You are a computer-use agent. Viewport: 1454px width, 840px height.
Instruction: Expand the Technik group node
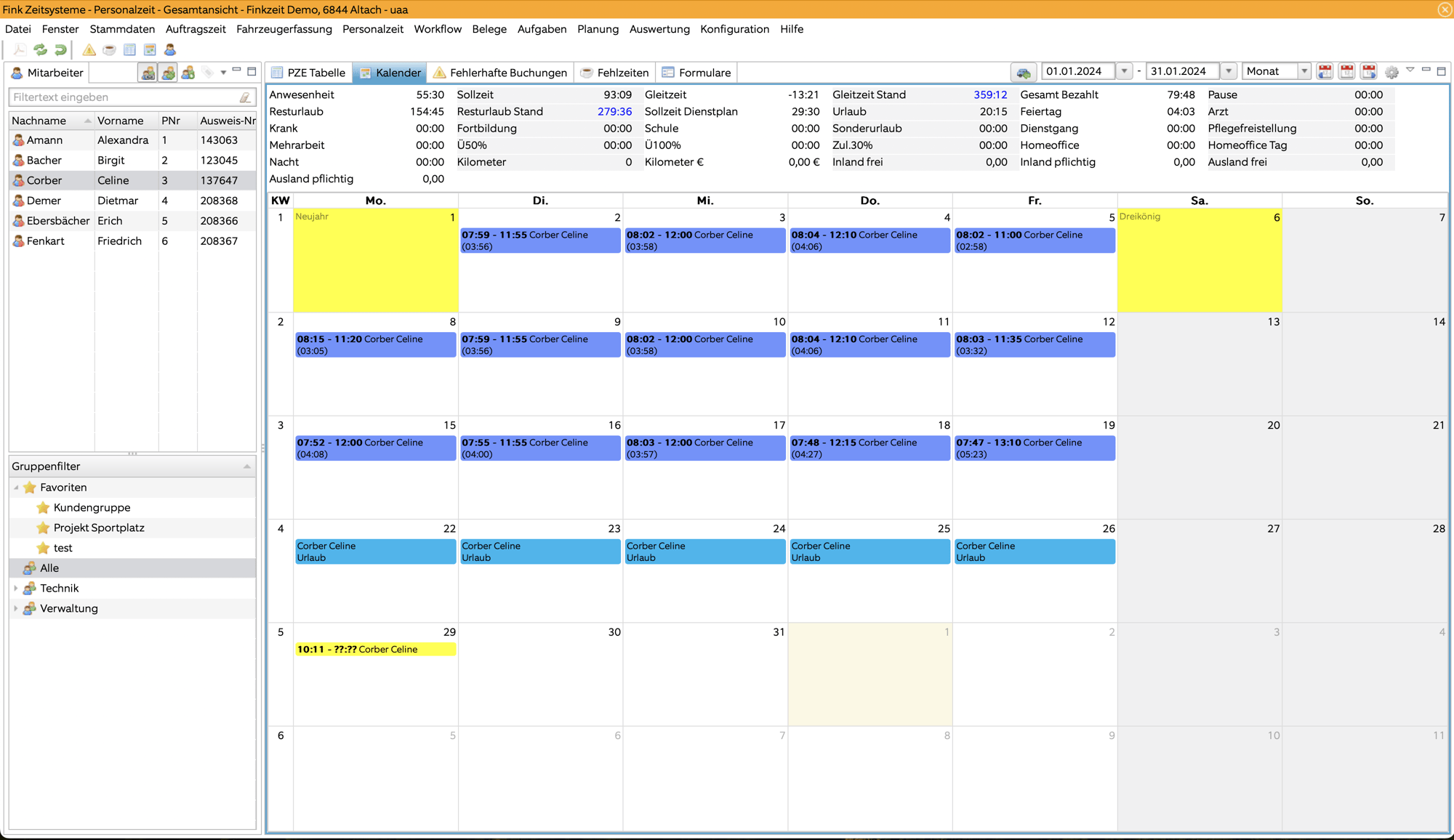[x=16, y=589]
